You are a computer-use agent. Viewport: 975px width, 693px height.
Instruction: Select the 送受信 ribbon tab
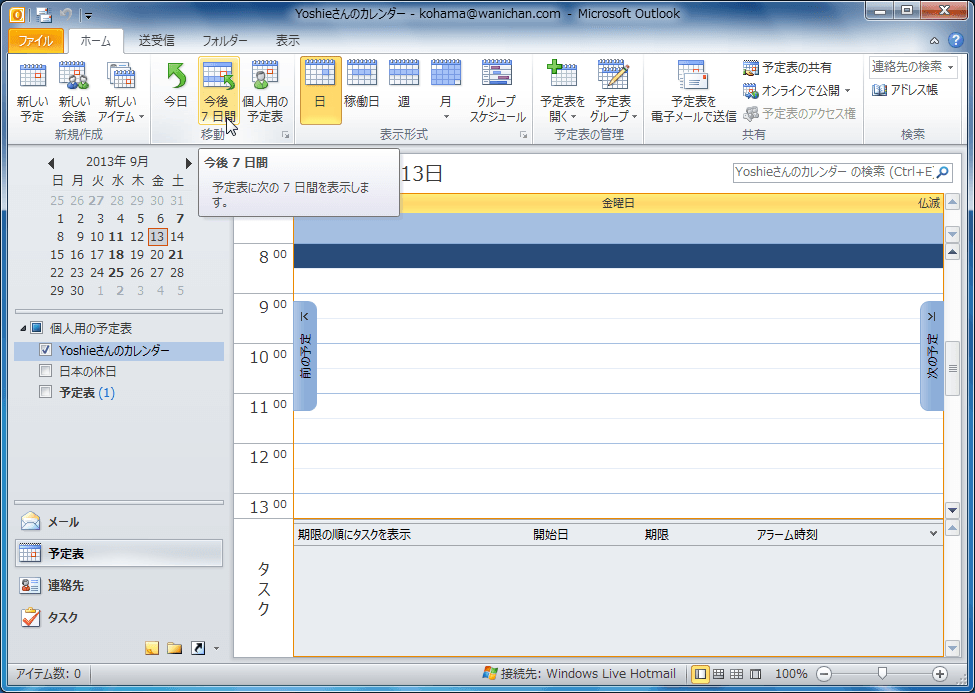[156, 41]
